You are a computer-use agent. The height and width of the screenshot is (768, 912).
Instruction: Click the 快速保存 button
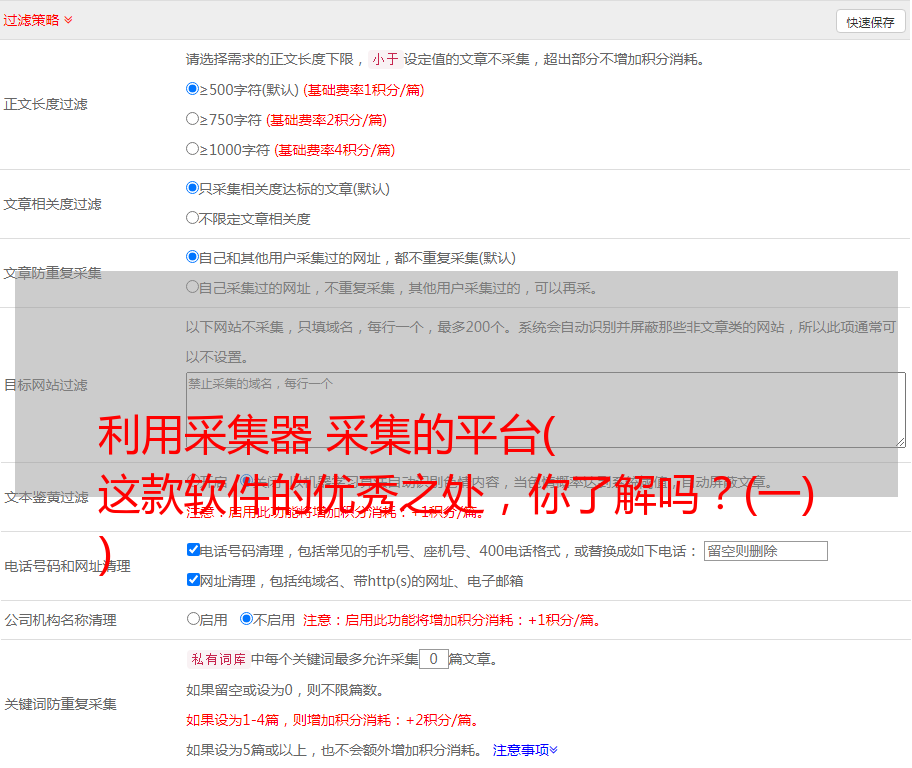(x=870, y=22)
